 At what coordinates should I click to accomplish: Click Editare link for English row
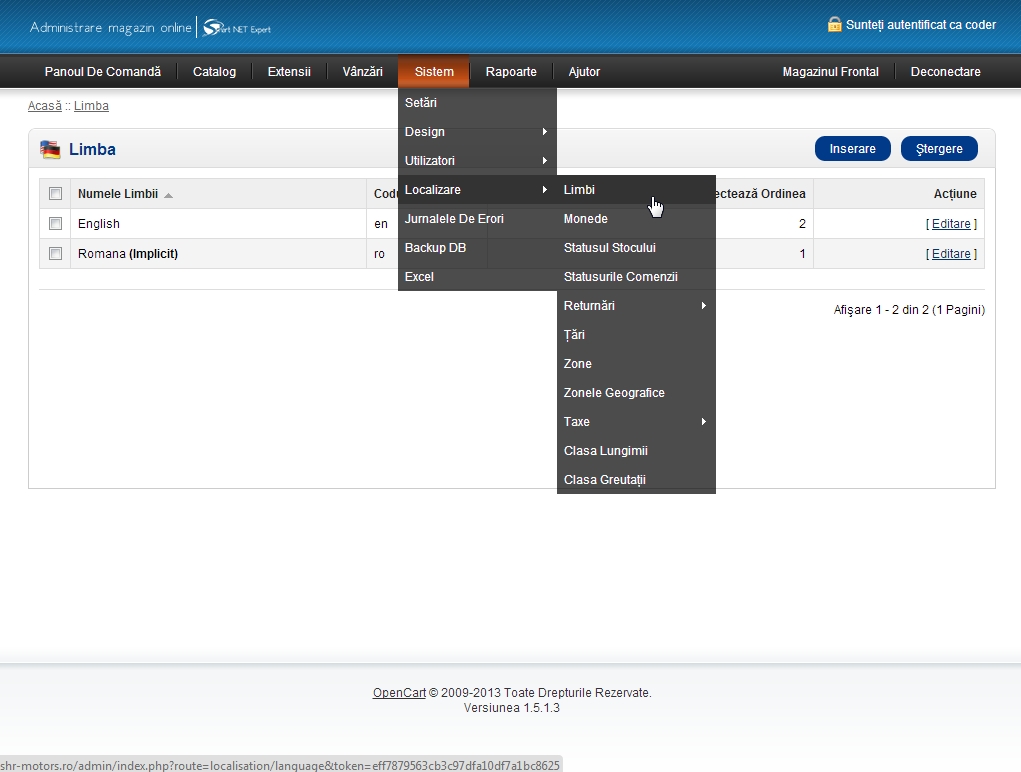[x=951, y=224]
